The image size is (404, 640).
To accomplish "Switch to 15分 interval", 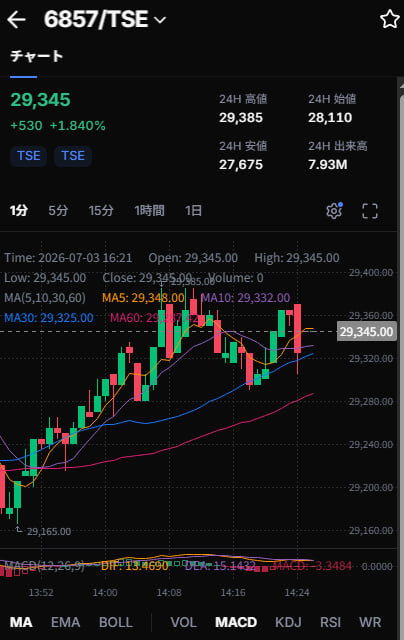I will click(101, 211).
